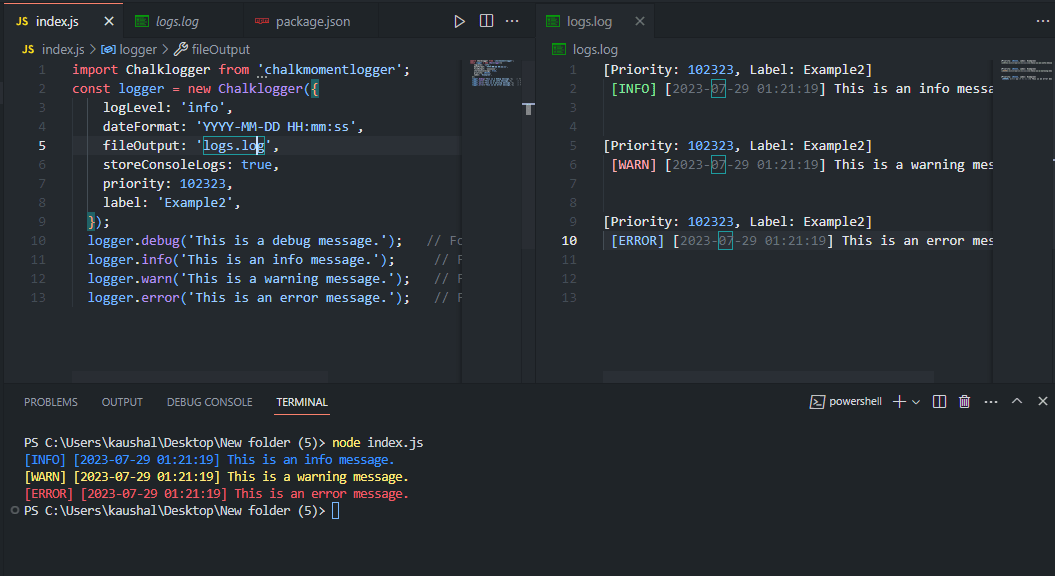Click the dateFormat string value
1055x576 pixels.
coord(276,127)
